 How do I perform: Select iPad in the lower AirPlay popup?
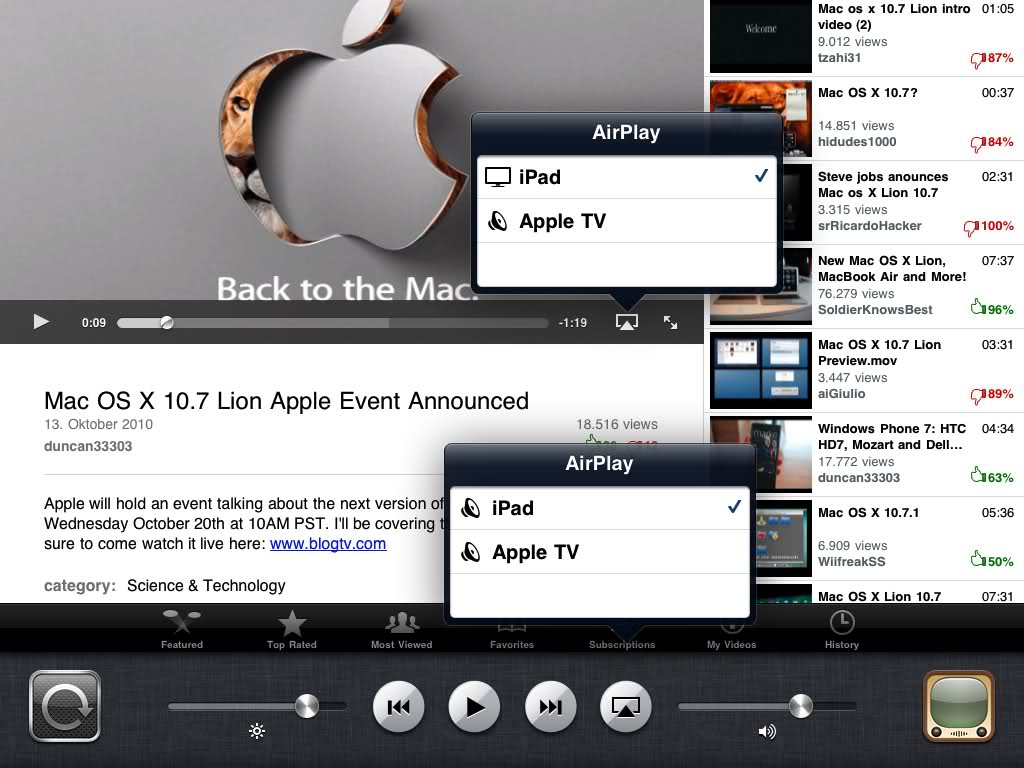[600, 508]
